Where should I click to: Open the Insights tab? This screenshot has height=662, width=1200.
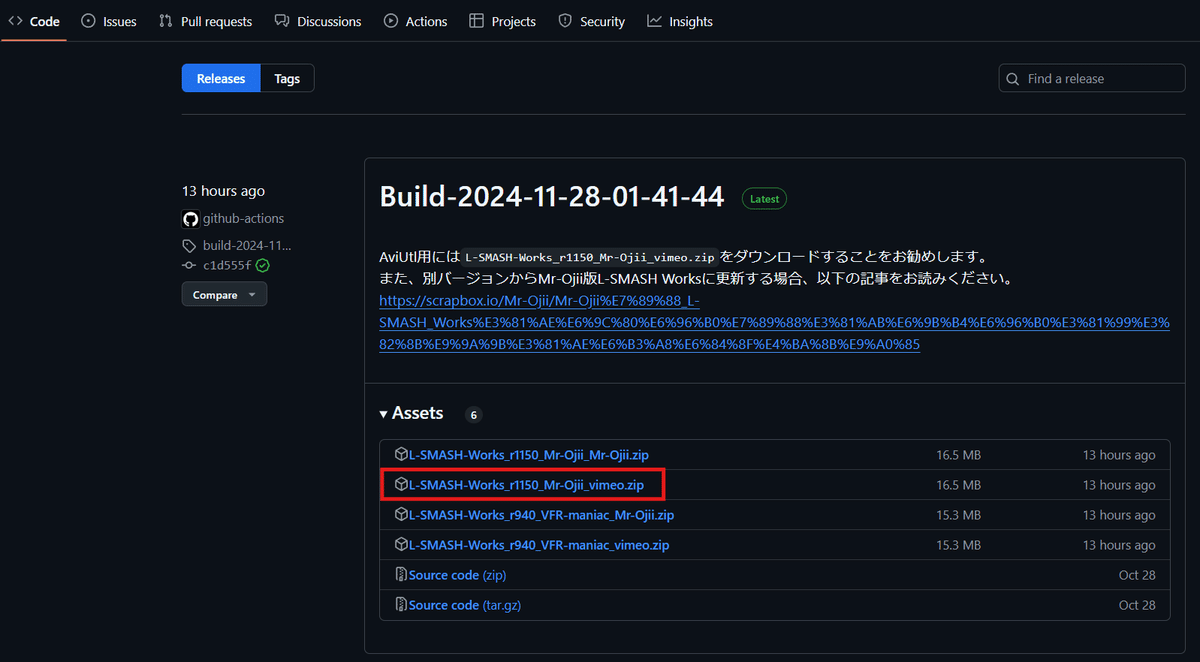tap(680, 21)
